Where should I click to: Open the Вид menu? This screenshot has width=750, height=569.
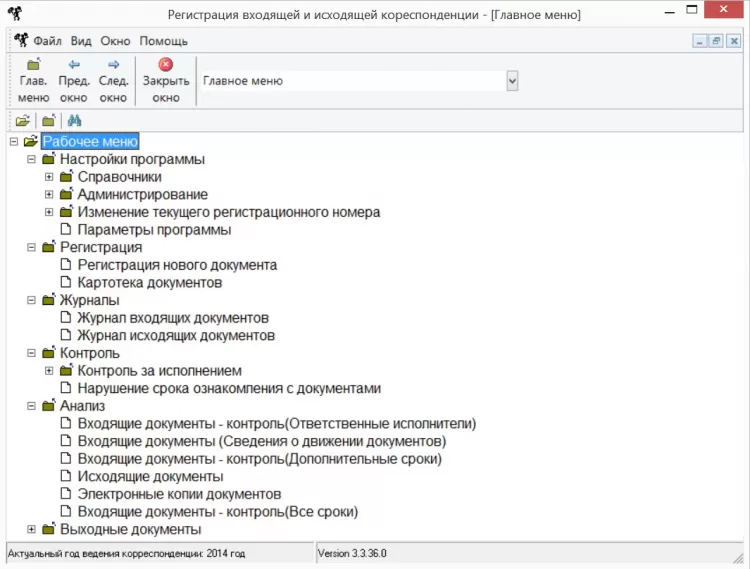coord(81,41)
